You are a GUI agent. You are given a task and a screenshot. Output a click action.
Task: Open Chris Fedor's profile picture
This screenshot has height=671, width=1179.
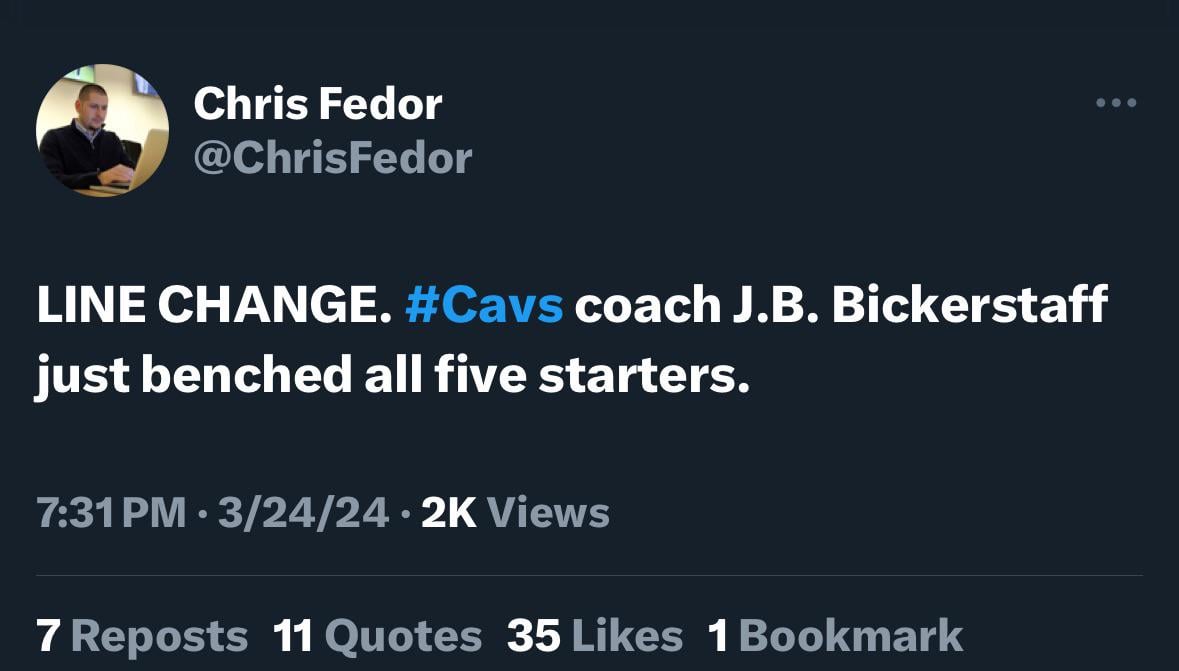pyautogui.click(x=102, y=130)
